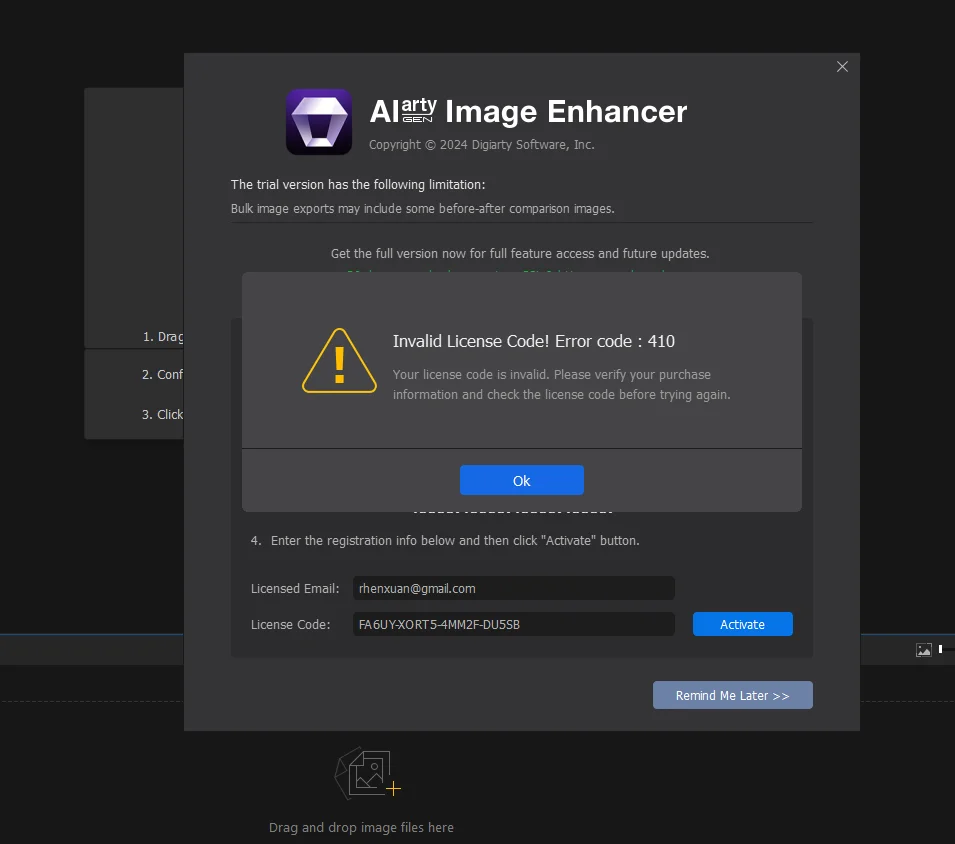Viewport: 955px width, 844px height.
Task: Click the Licensed Email input field
Action: (513, 588)
